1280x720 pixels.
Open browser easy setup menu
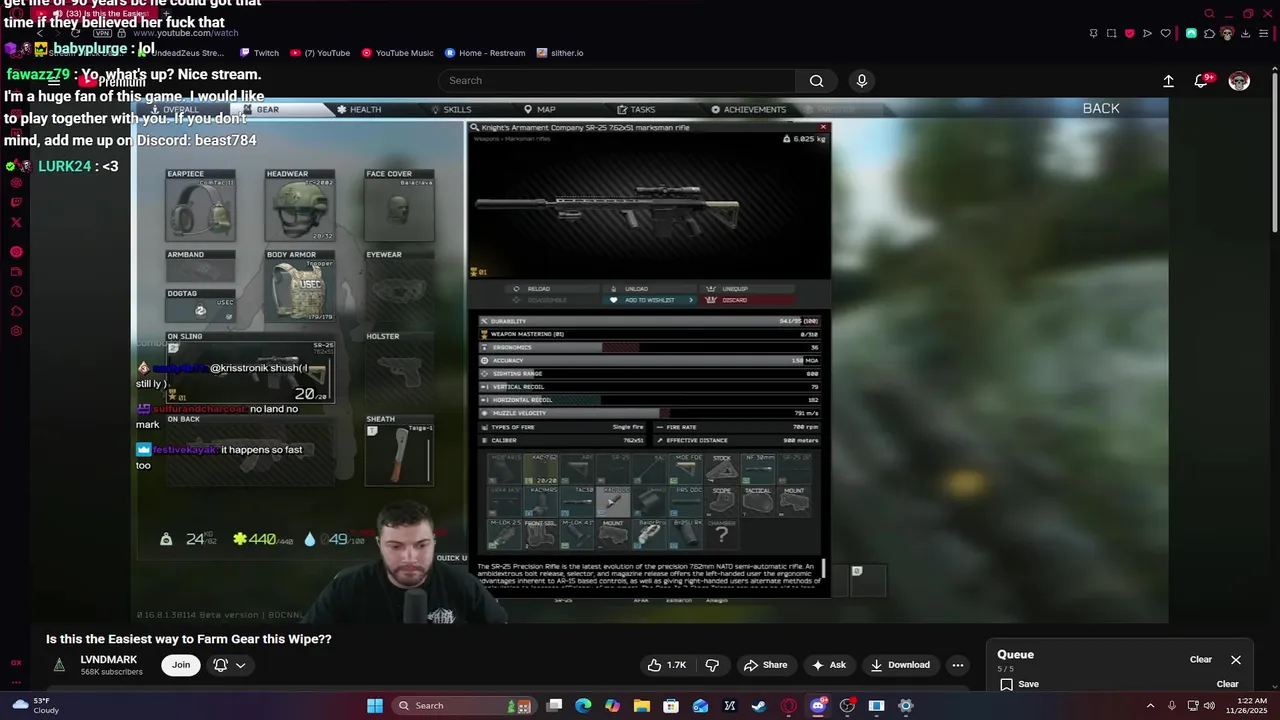pyautogui.click(x=1264, y=33)
